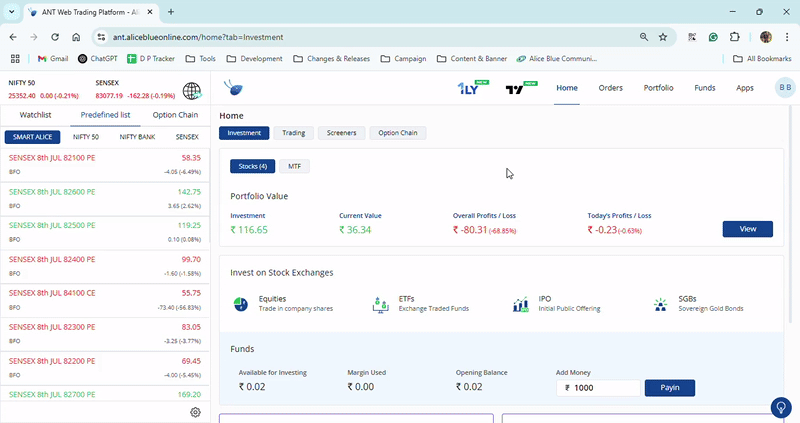Image resolution: width=800 pixels, height=423 pixels.
Task: Click the browser back arrow
Action: (13, 37)
